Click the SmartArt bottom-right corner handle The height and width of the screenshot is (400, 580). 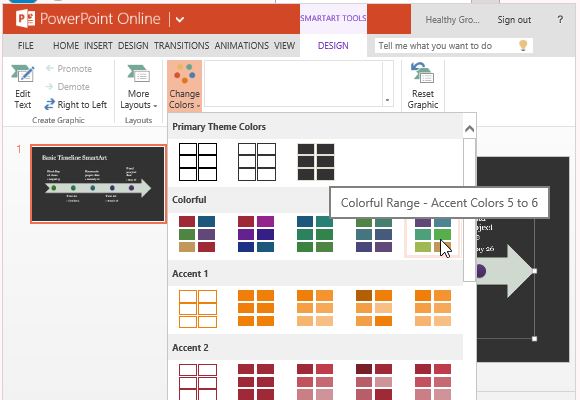[x=535, y=339]
